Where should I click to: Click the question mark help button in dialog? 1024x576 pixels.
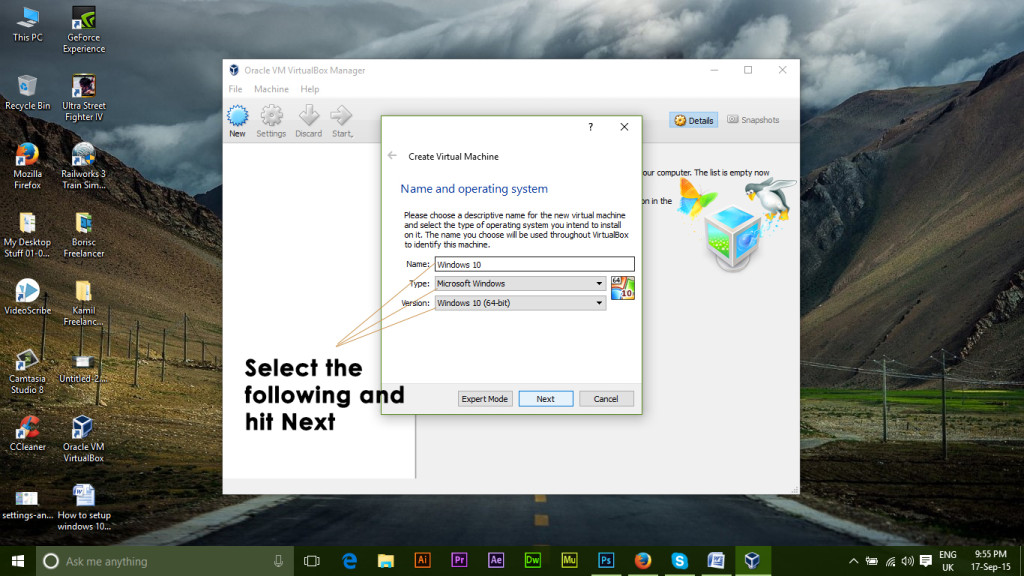pyautogui.click(x=590, y=127)
